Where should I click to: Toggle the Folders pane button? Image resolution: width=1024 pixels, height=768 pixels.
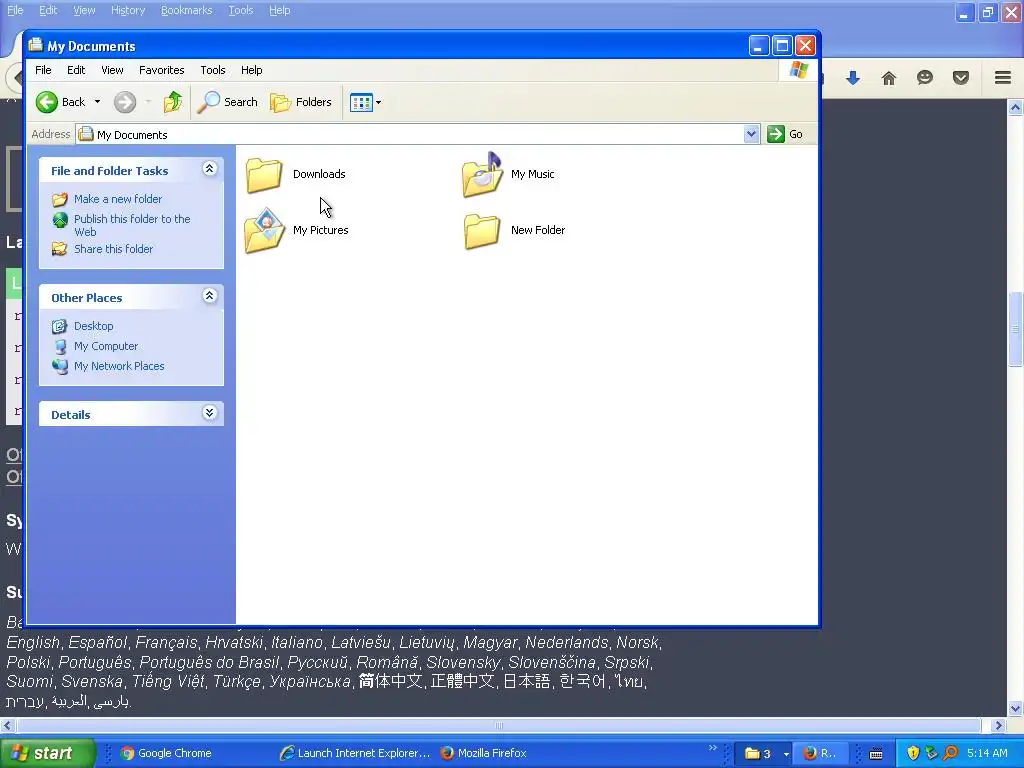[x=301, y=102]
